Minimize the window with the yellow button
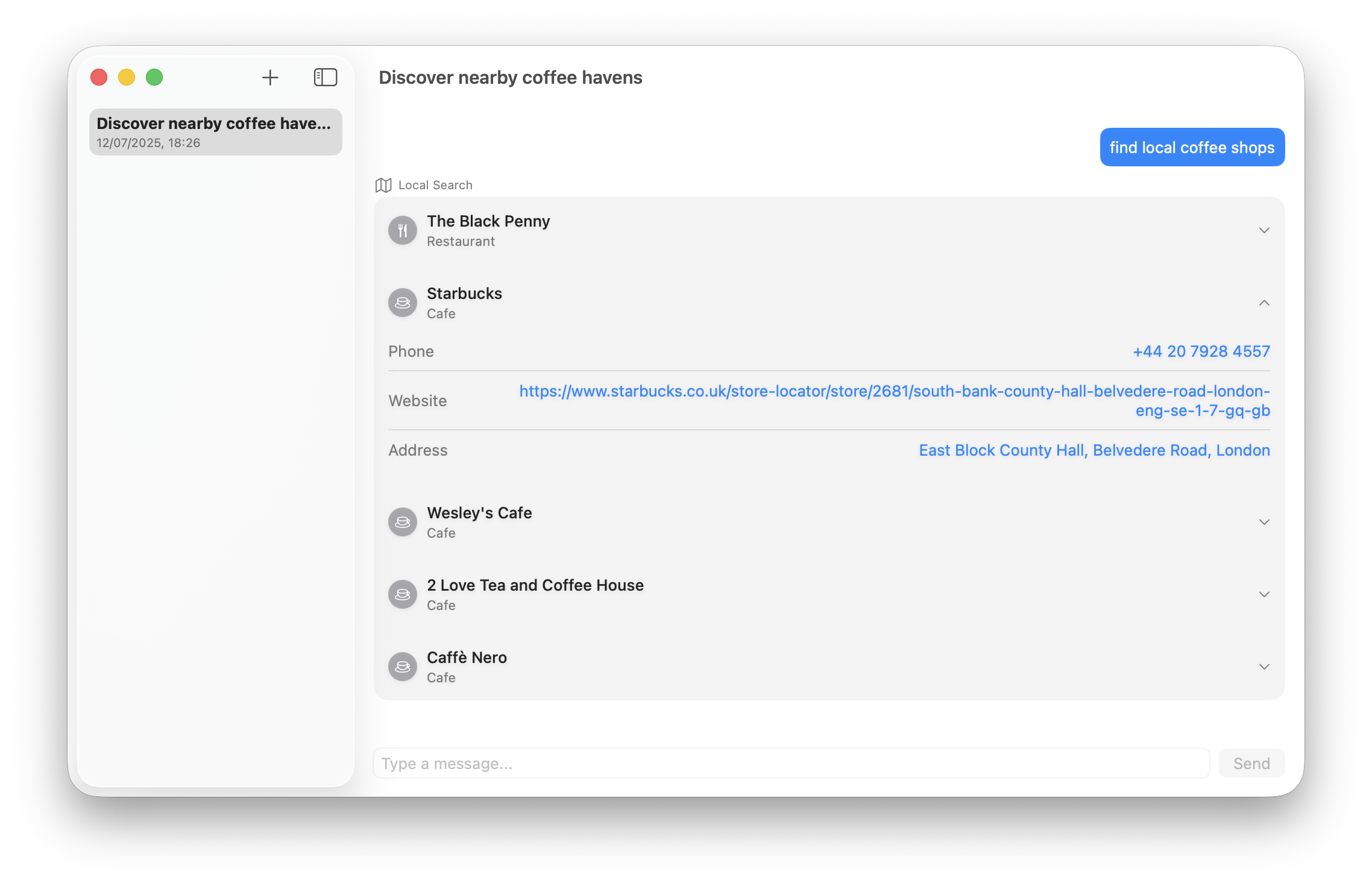The image size is (1372, 886). click(127, 77)
